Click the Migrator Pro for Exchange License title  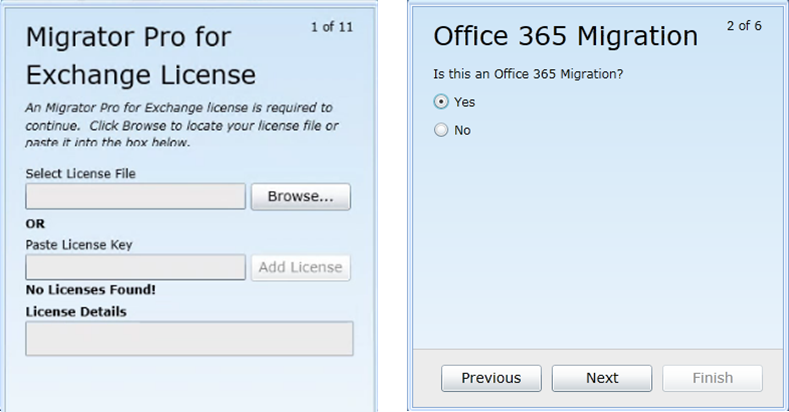(140, 56)
